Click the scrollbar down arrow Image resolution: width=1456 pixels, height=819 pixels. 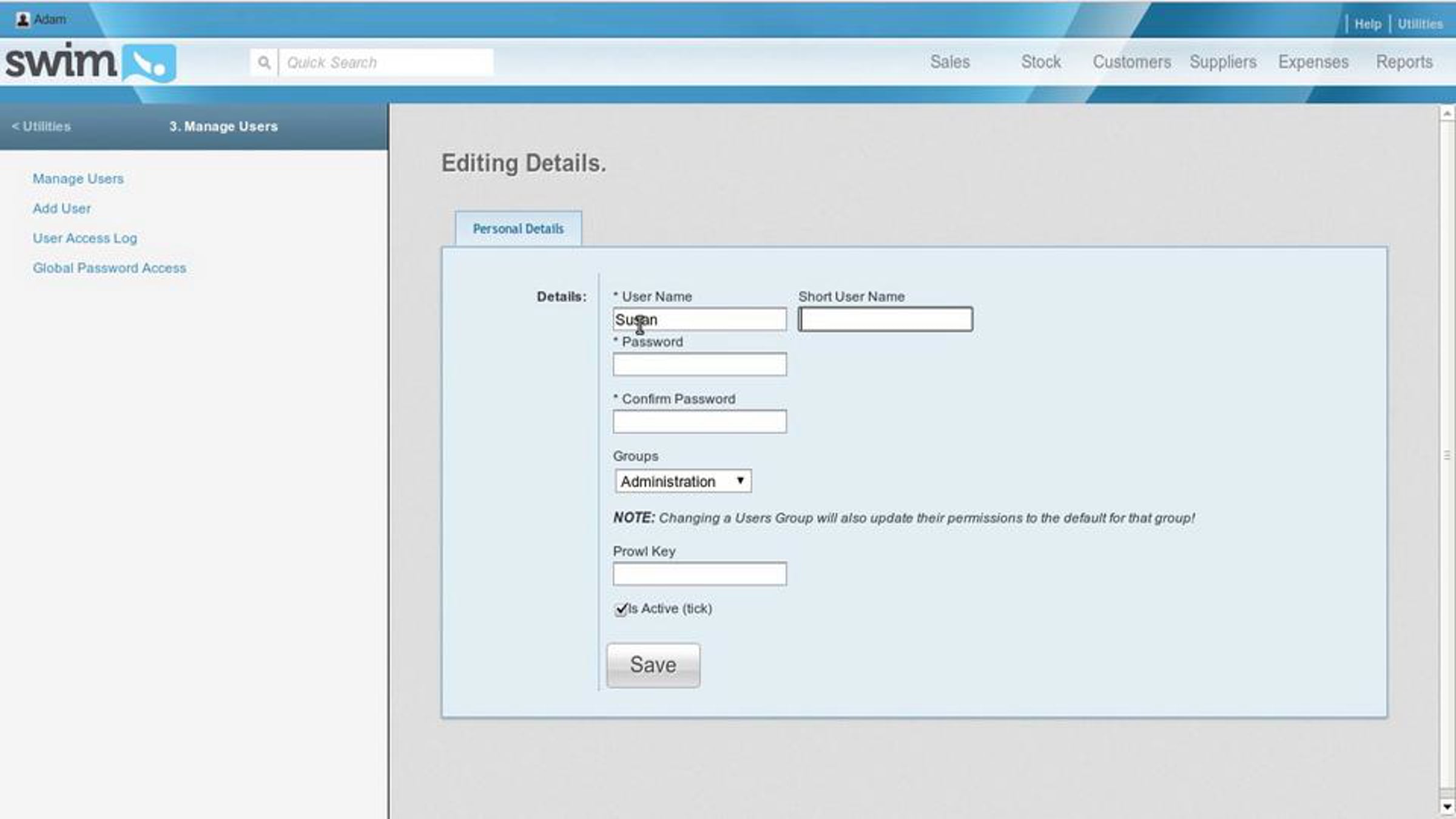coord(1447,807)
